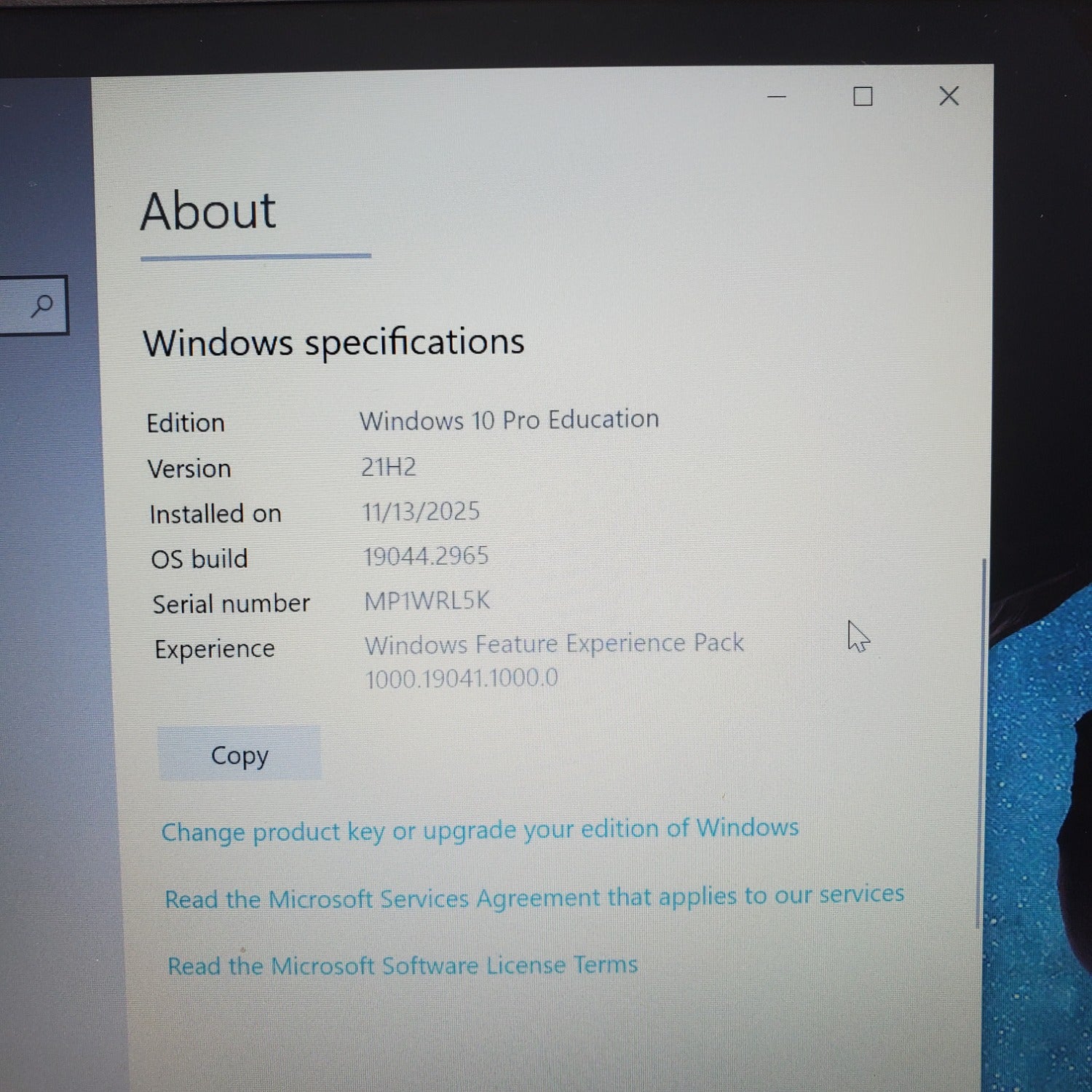Click the Windows specifications section heading
Viewport: 1092px width, 1092px height.
pos(333,342)
